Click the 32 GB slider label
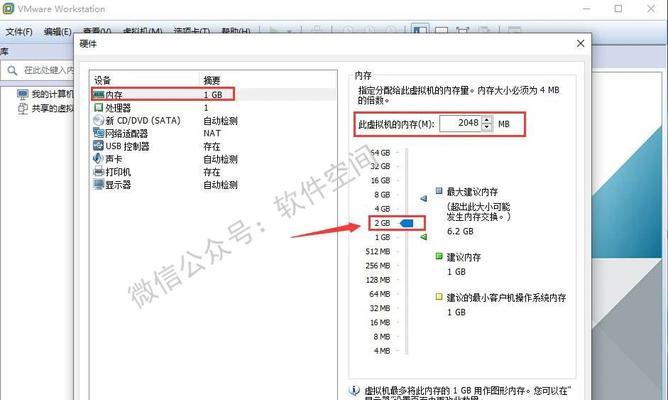 coord(380,166)
